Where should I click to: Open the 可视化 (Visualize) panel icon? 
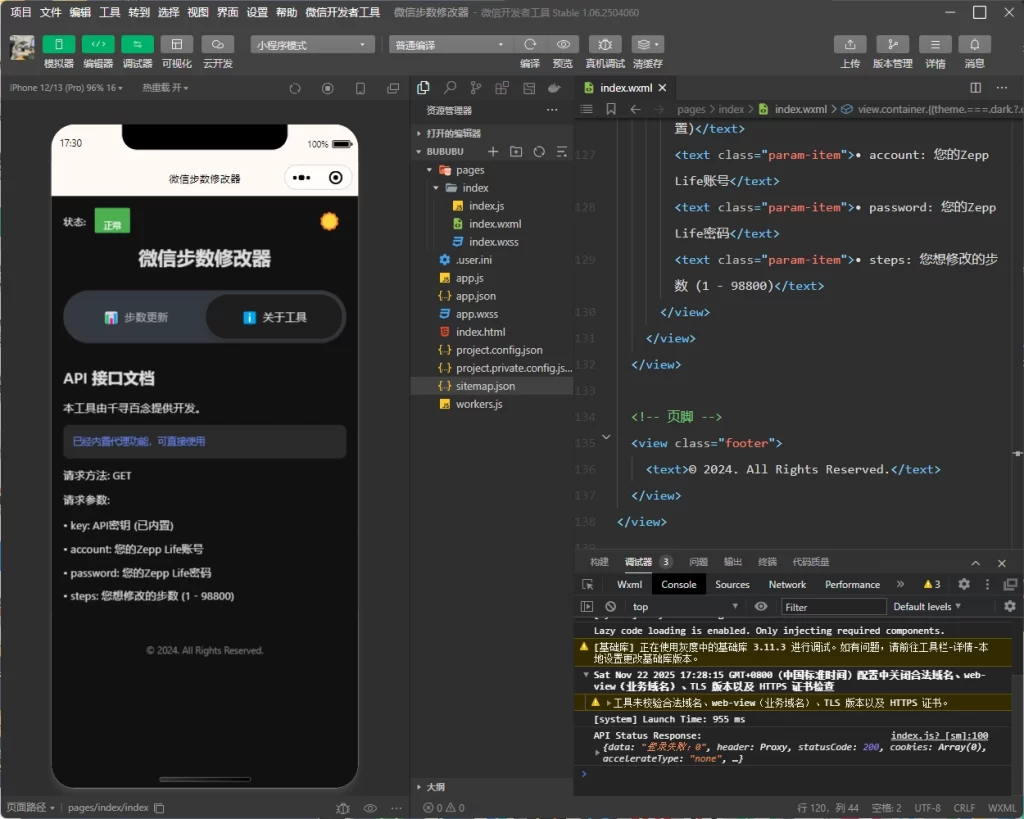click(177, 45)
